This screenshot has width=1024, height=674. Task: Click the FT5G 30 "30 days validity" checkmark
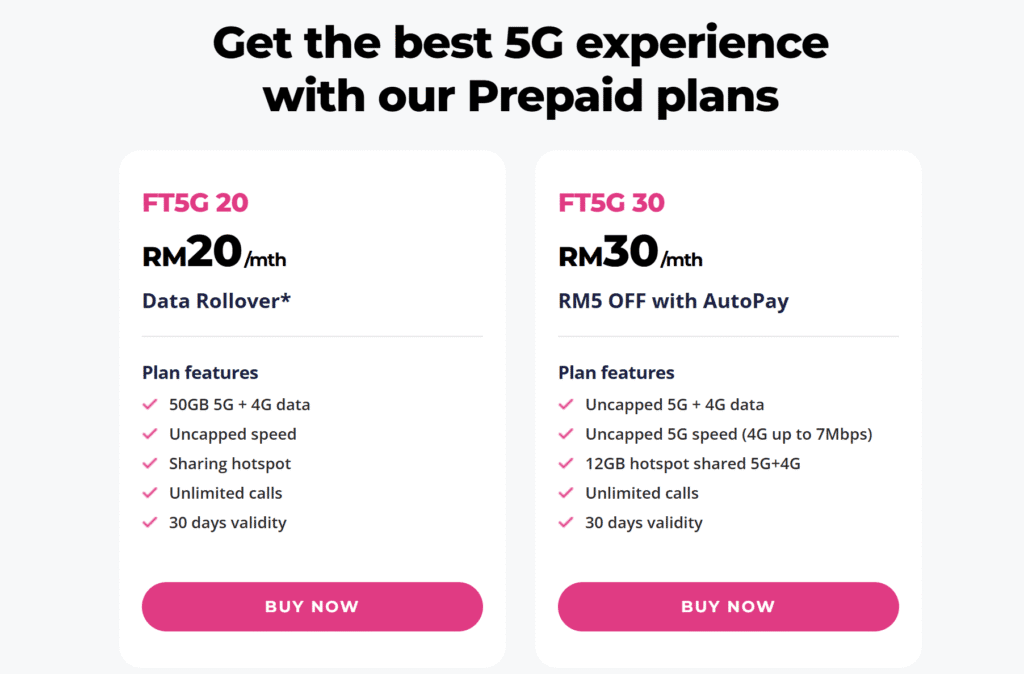coord(566,522)
